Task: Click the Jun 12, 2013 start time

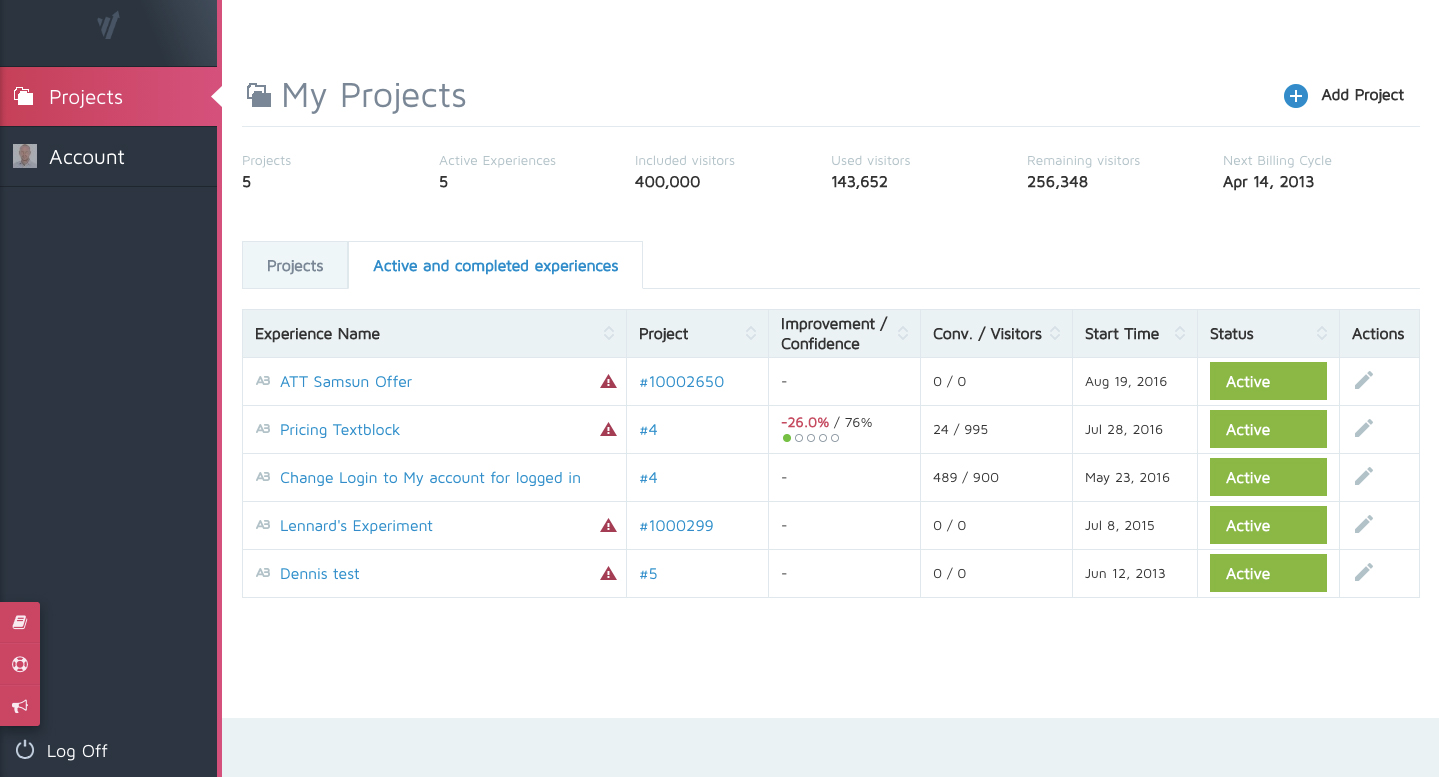Action: (x=1125, y=574)
